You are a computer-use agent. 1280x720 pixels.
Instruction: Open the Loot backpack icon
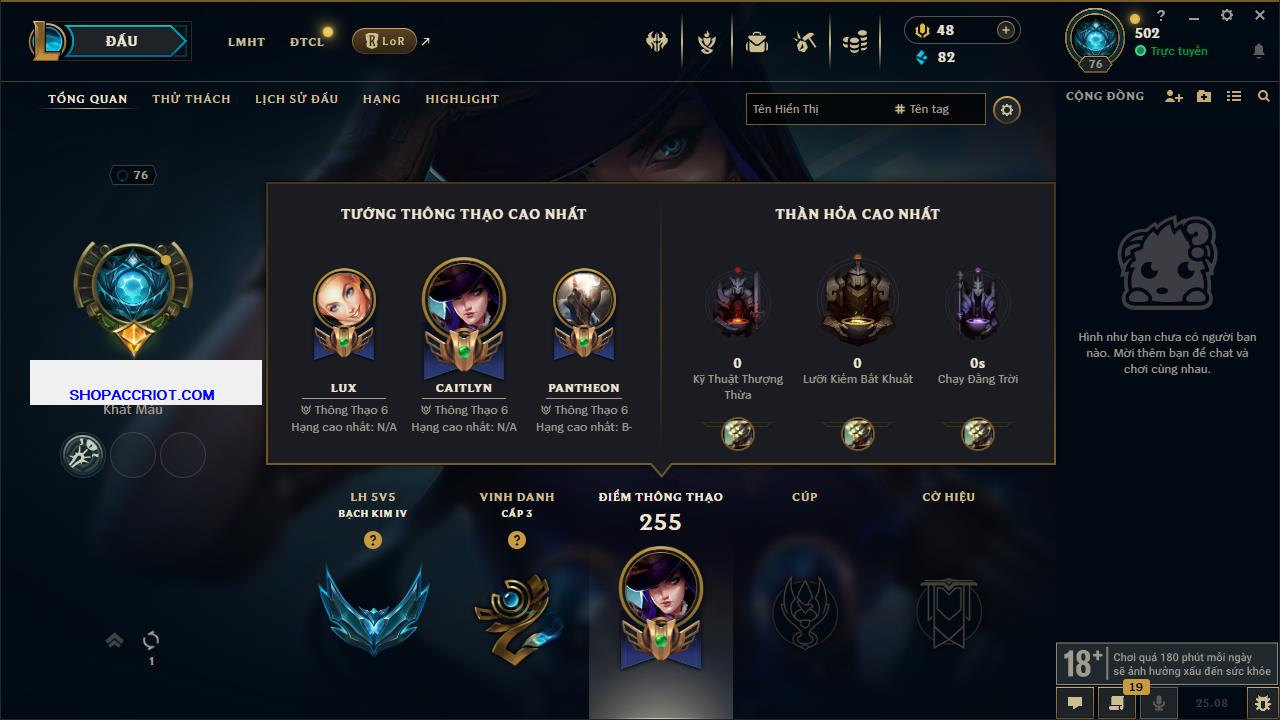tap(756, 42)
